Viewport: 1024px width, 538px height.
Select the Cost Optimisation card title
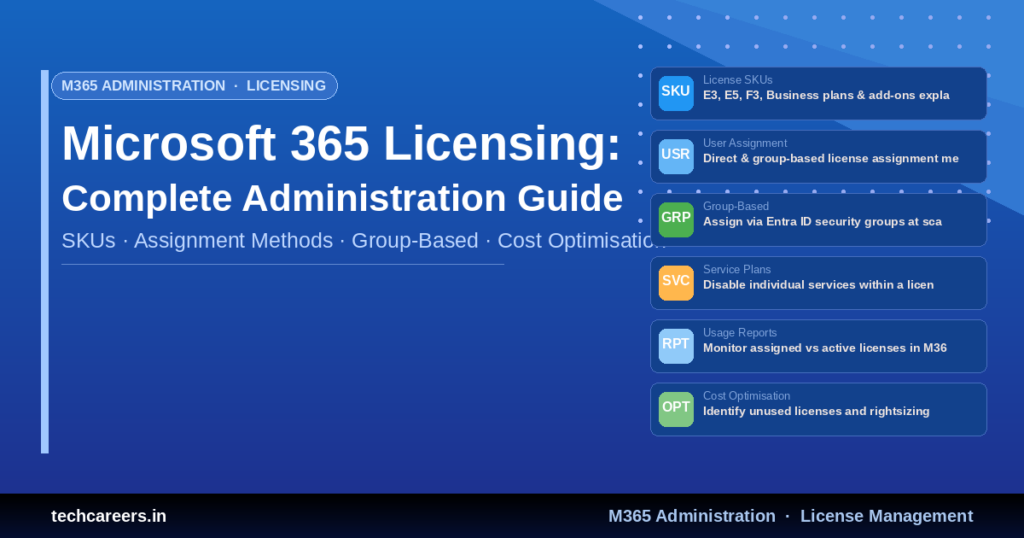pos(746,396)
